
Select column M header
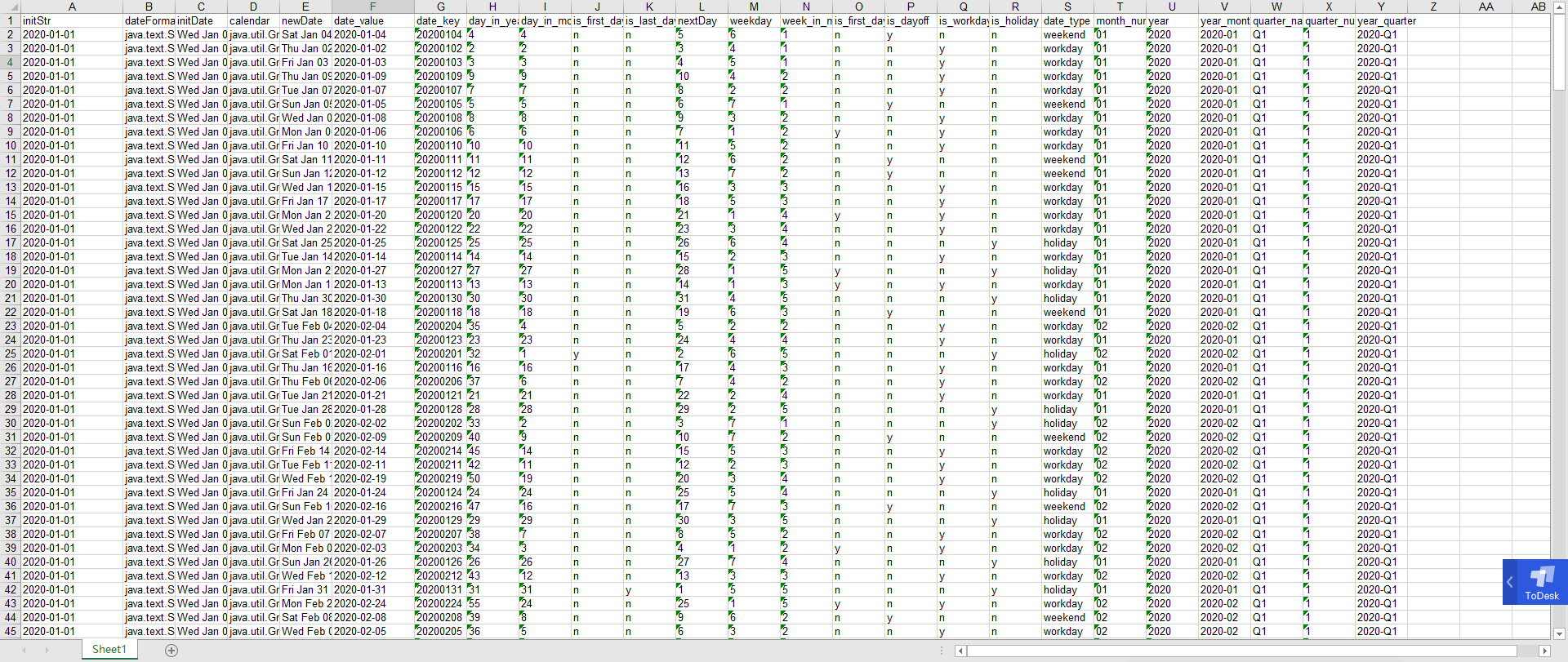point(754,7)
